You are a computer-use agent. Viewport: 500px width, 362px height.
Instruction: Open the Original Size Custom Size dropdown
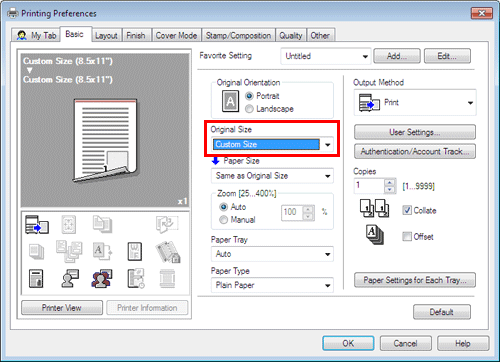pyautogui.click(x=272, y=144)
